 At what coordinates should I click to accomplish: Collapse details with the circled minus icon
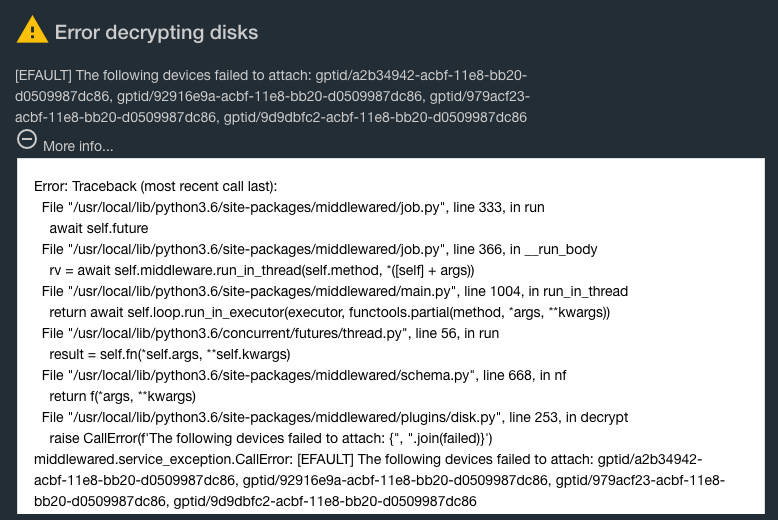coord(27,139)
